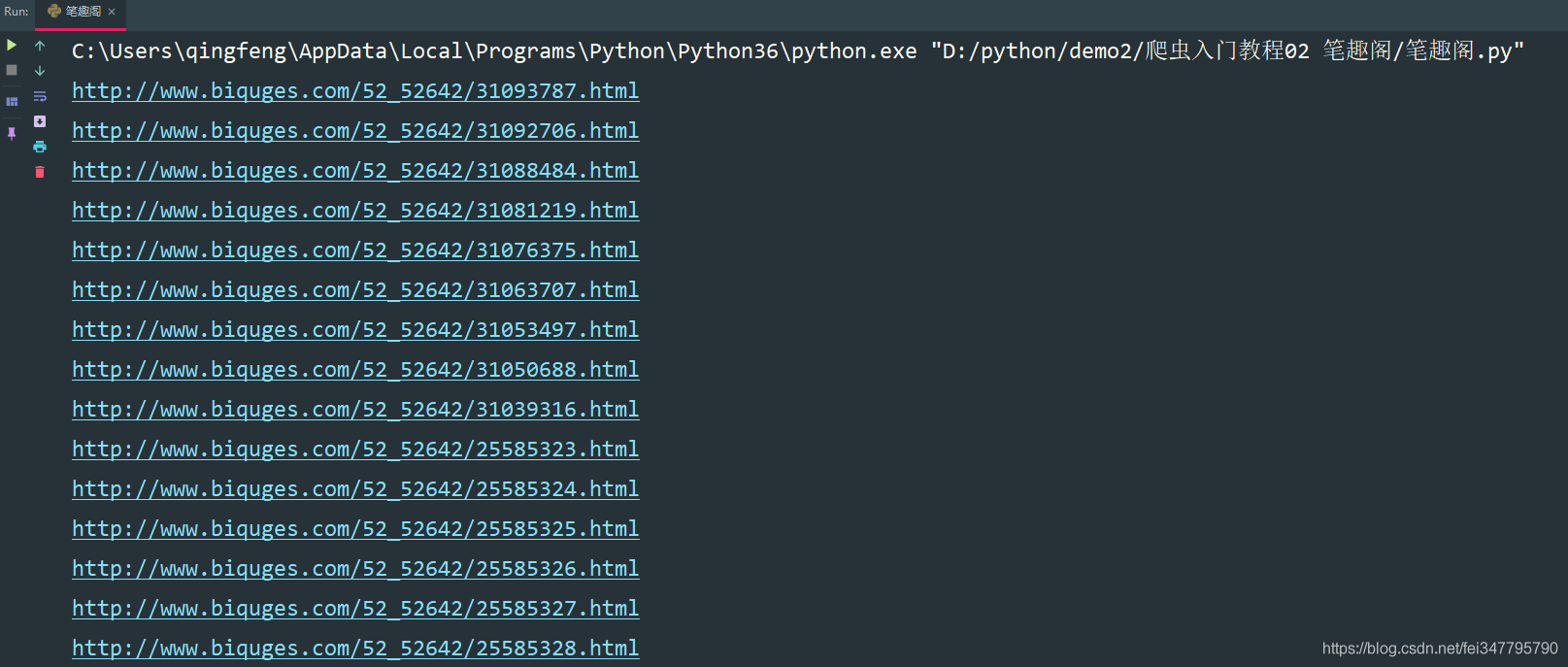Follow the link ending in 25585326.html

click(x=355, y=569)
